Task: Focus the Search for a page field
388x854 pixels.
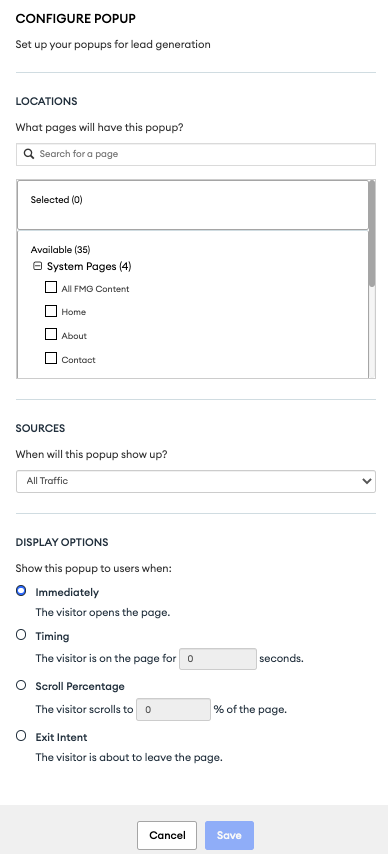Action: click(196, 154)
